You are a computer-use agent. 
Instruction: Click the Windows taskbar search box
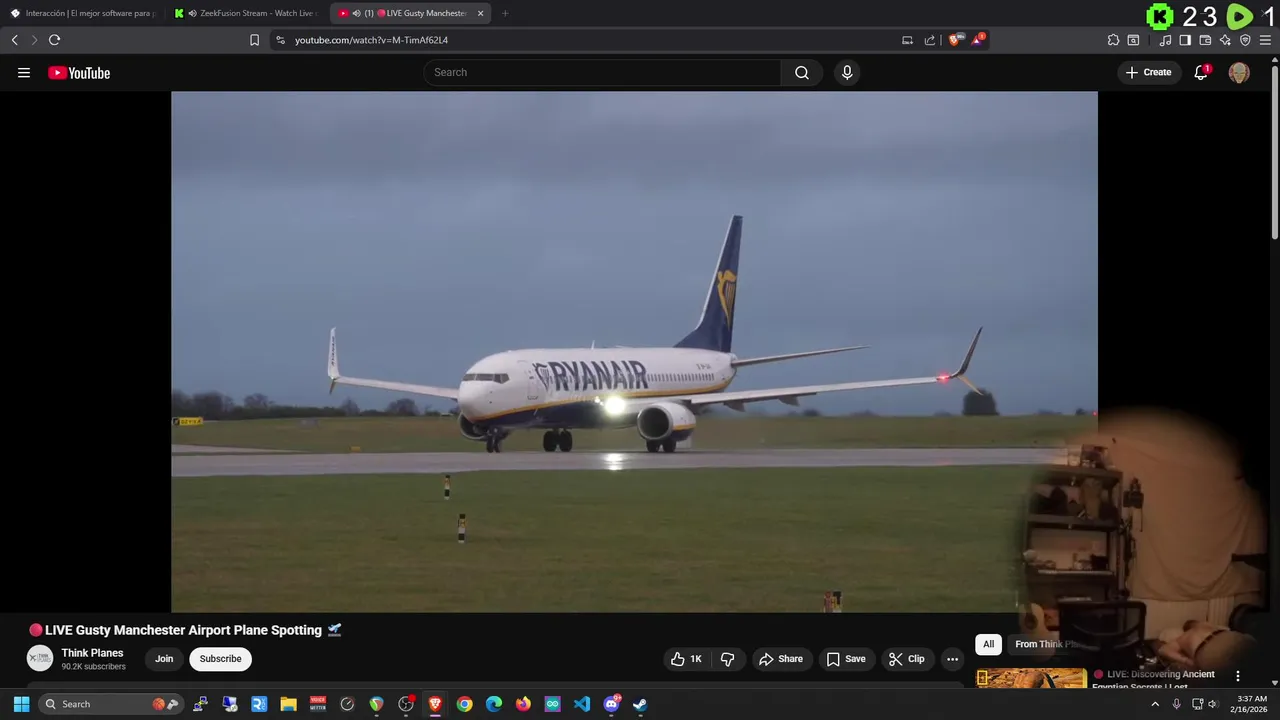(x=111, y=704)
